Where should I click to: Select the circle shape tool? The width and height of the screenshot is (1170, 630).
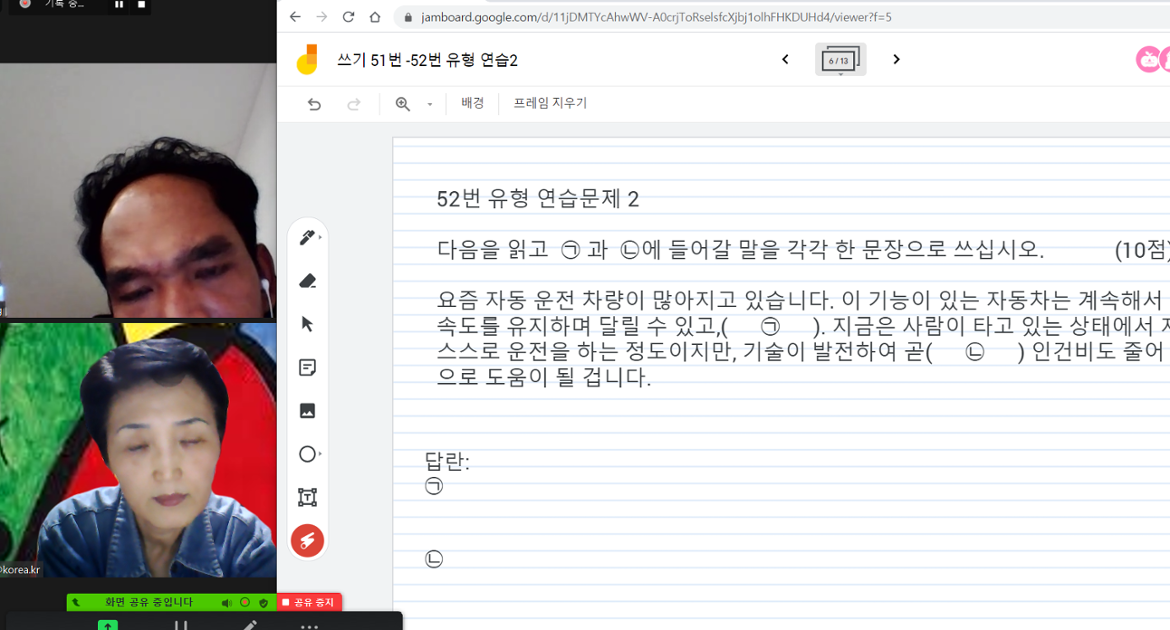click(x=307, y=454)
